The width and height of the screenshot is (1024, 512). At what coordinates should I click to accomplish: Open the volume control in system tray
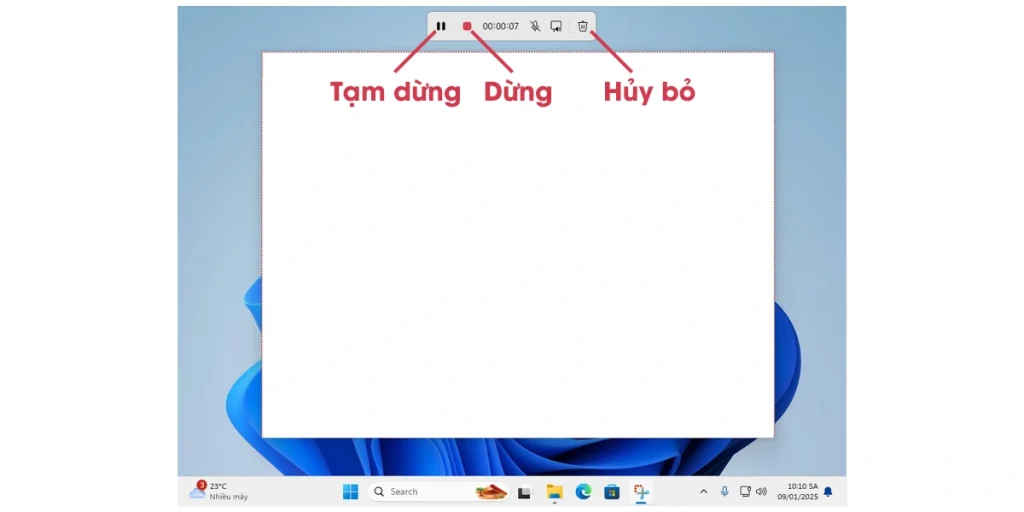pos(761,492)
